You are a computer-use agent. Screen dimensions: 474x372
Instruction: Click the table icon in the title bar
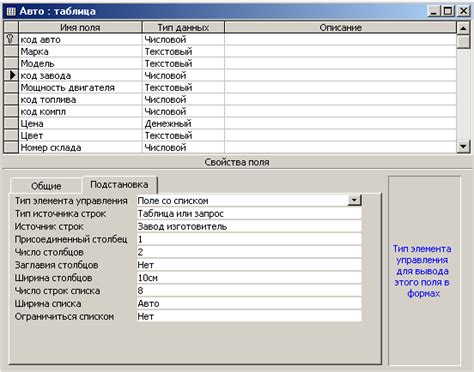pyautogui.click(x=11, y=11)
